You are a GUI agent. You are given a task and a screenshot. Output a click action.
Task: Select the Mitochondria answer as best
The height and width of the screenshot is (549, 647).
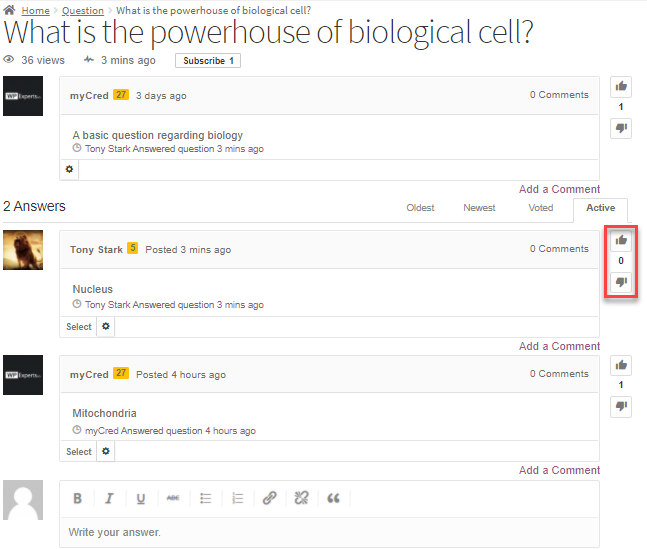79,452
